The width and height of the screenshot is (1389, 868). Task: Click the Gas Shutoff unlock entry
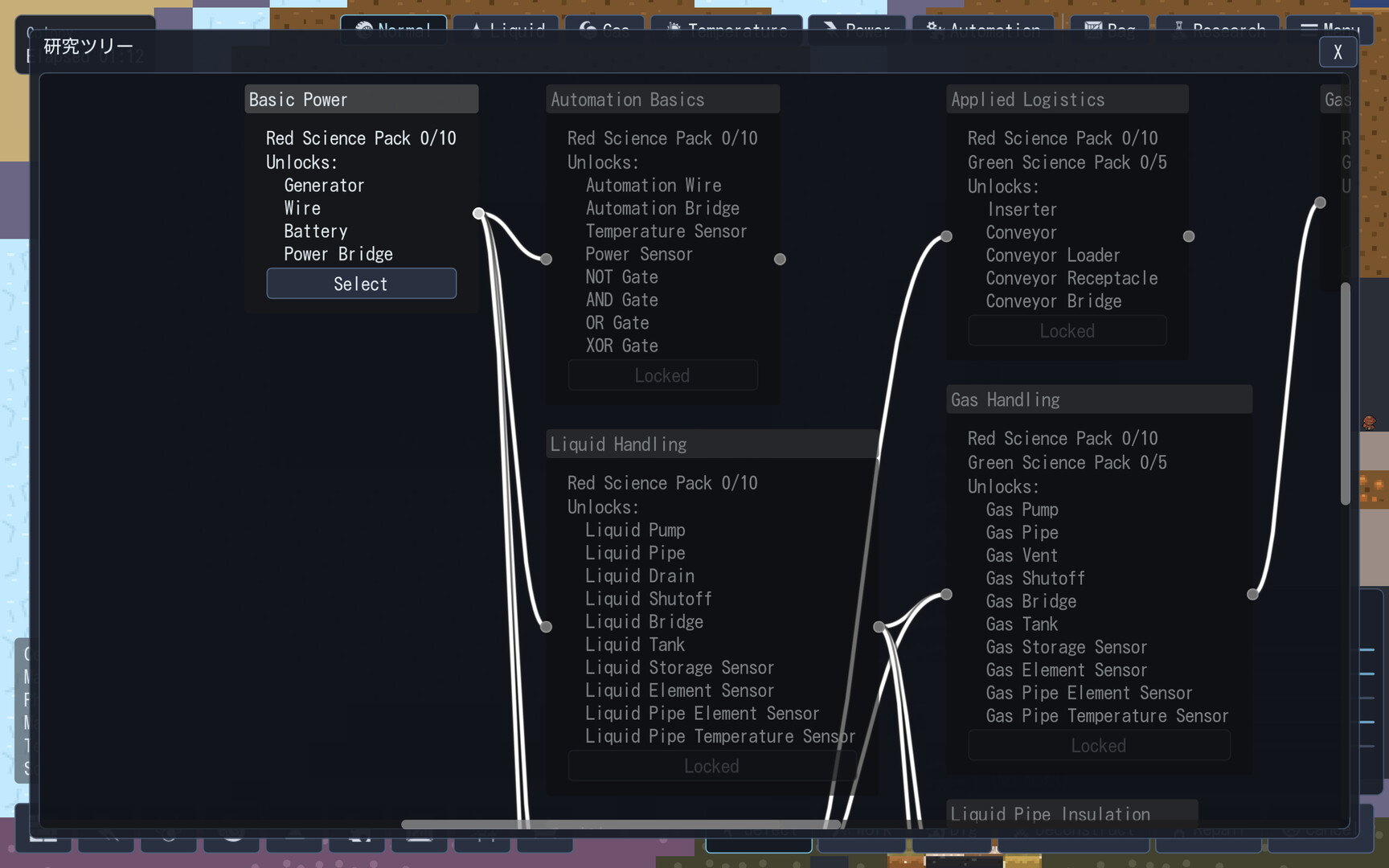click(x=1035, y=579)
